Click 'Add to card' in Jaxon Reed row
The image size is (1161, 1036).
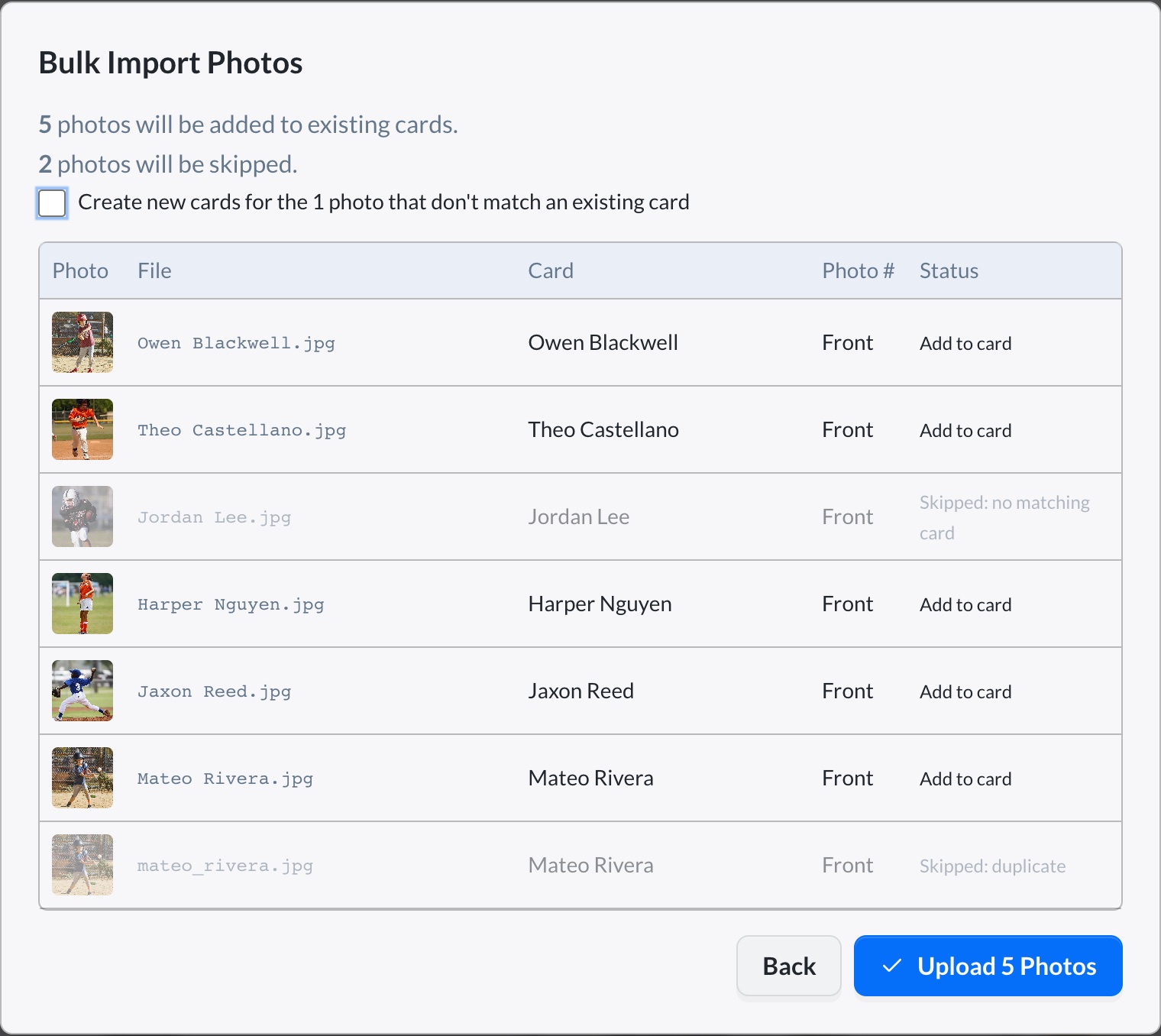point(965,691)
